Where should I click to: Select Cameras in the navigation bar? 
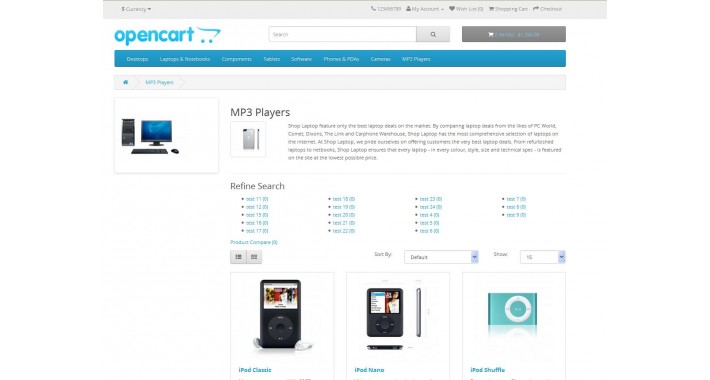point(380,59)
